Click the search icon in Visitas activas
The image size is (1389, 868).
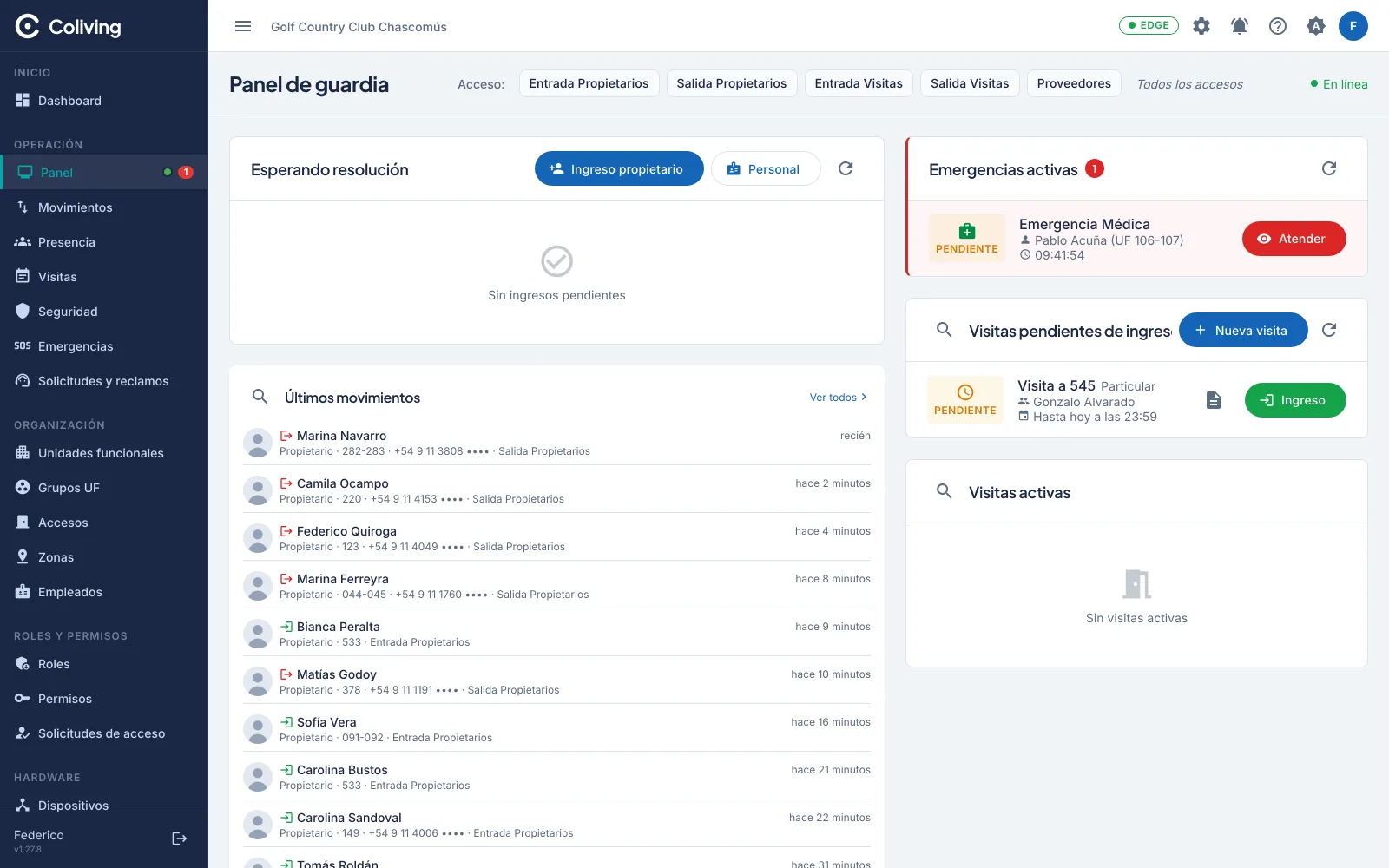point(945,491)
